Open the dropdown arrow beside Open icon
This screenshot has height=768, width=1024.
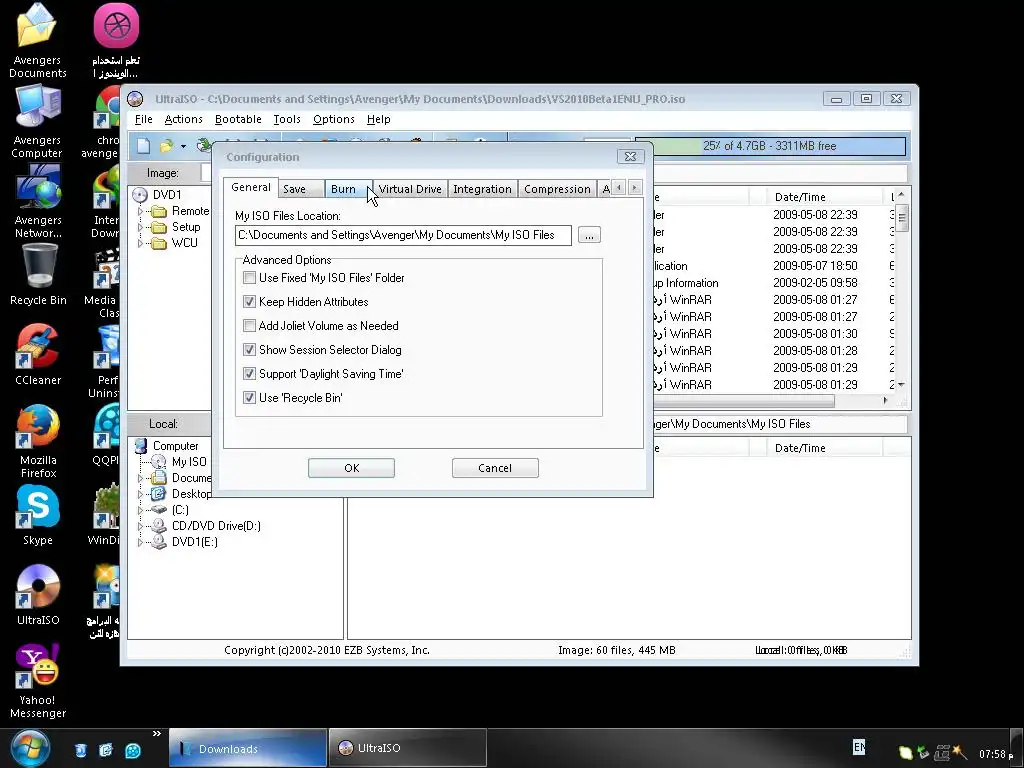click(x=184, y=146)
